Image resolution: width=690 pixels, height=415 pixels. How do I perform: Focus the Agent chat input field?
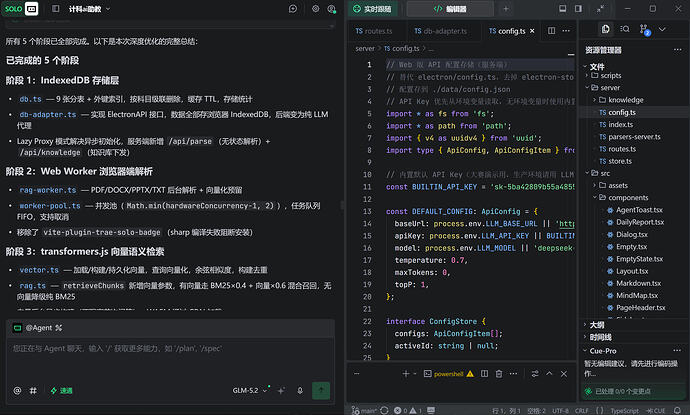point(171,359)
